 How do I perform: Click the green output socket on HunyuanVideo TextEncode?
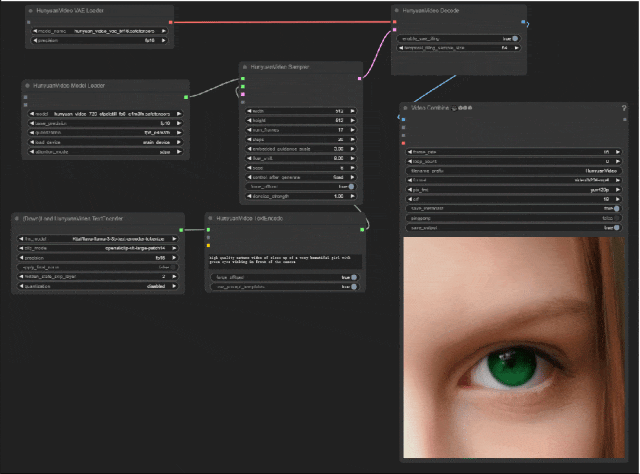click(x=362, y=230)
